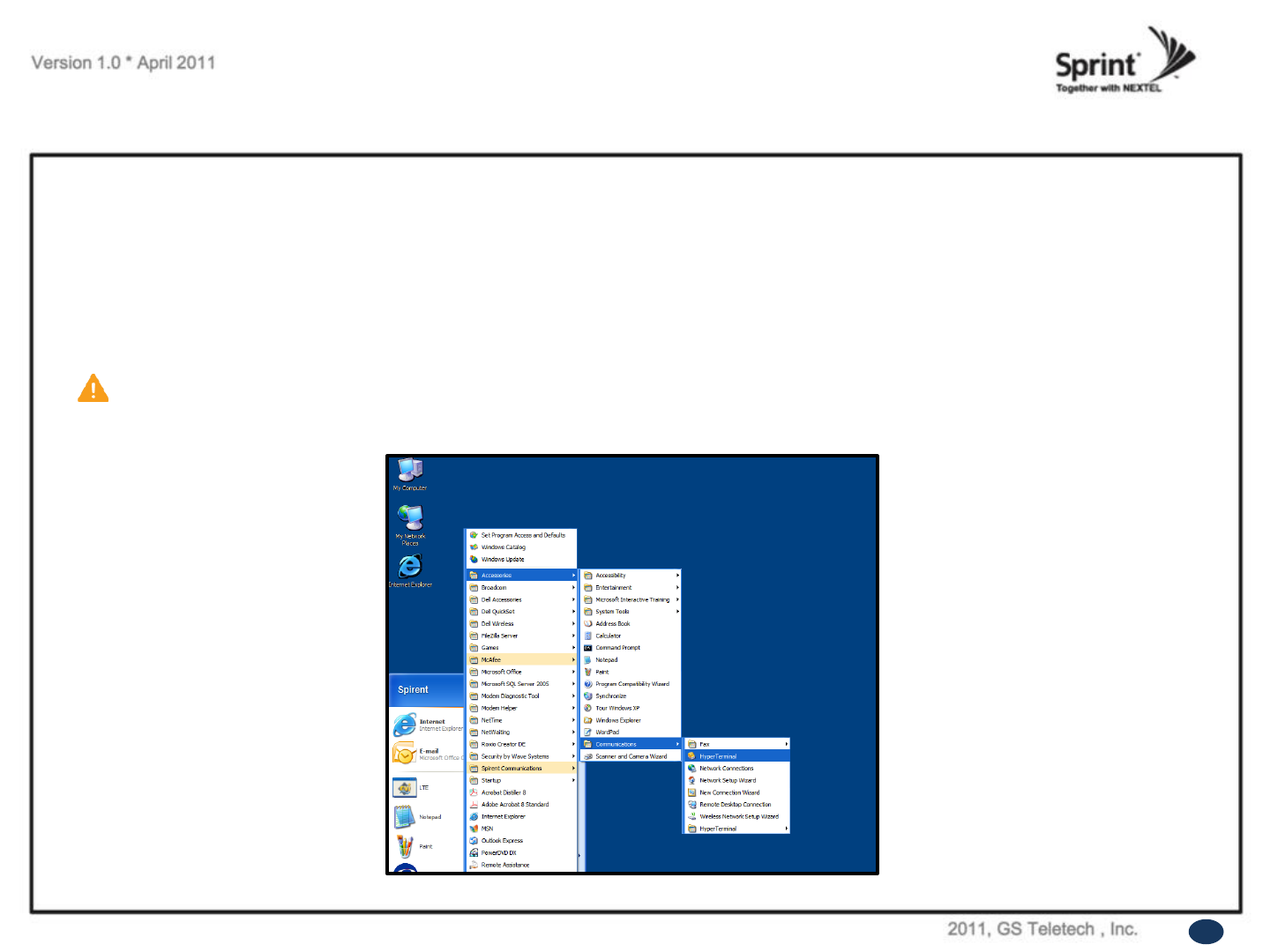
Task: Expand the System Tools submenu arrow
Action: point(677,612)
